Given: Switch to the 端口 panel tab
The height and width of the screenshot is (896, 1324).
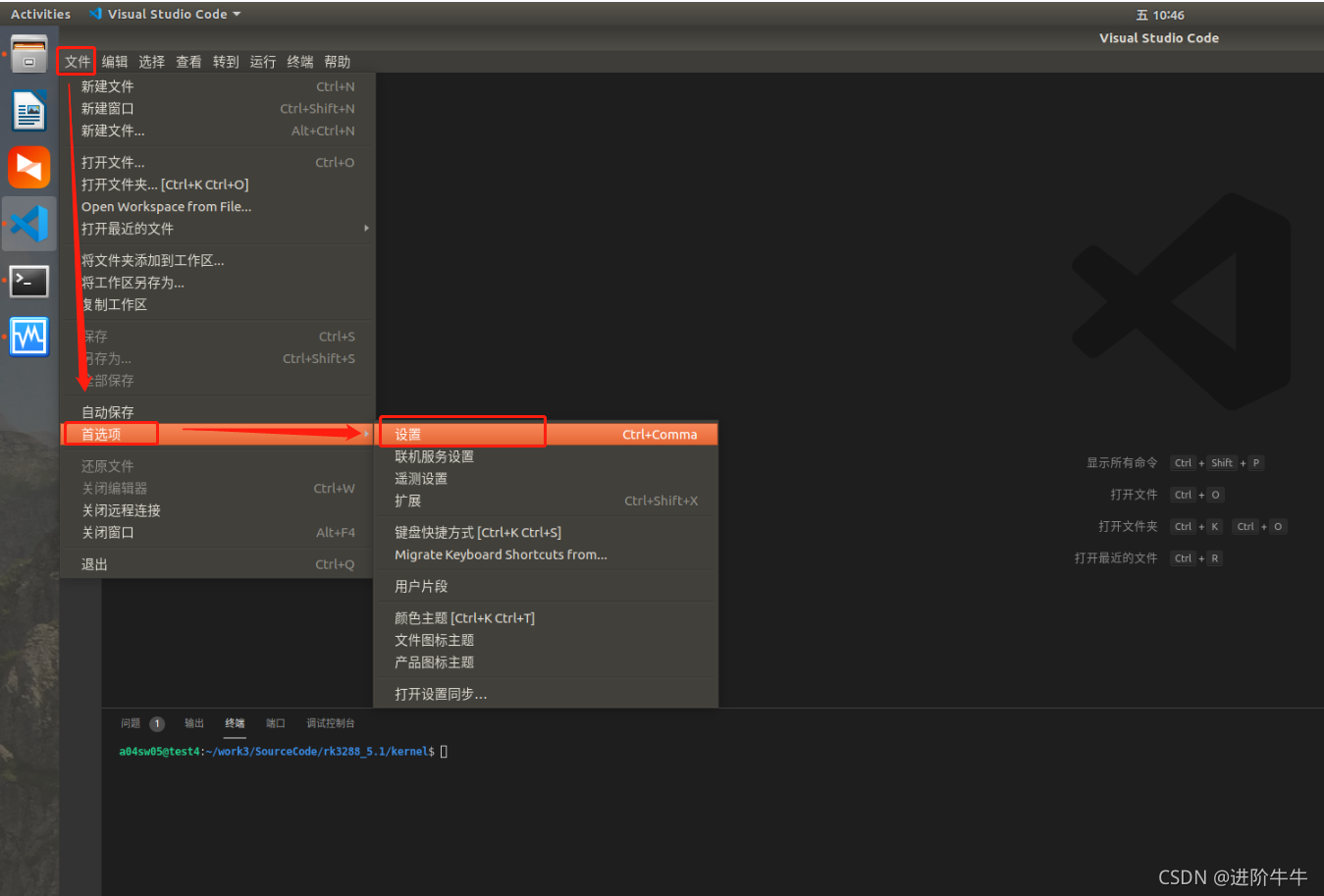Looking at the screenshot, I should [276, 723].
